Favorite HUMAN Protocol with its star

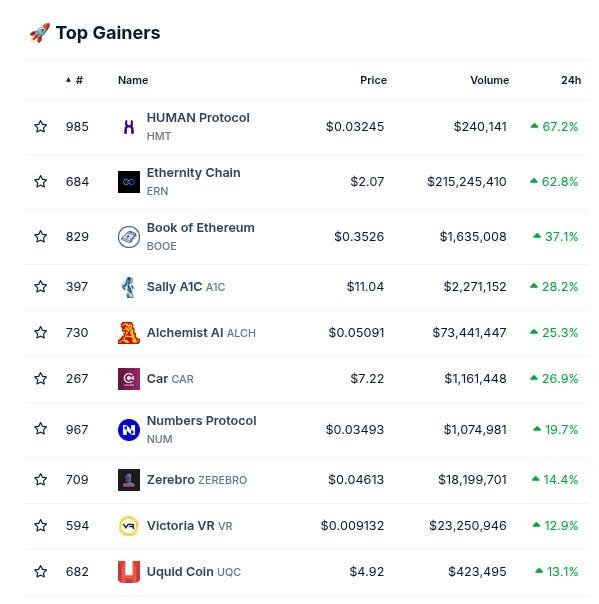point(40,127)
